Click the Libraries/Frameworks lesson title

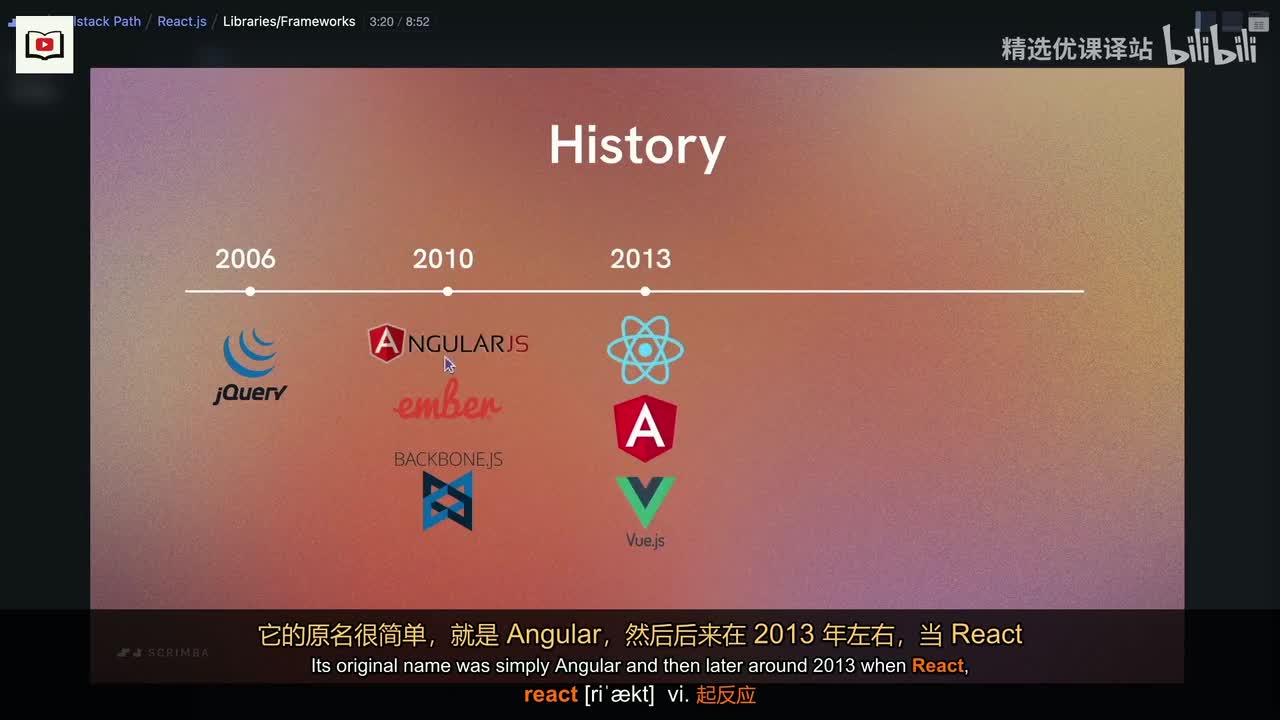coord(289,21)
